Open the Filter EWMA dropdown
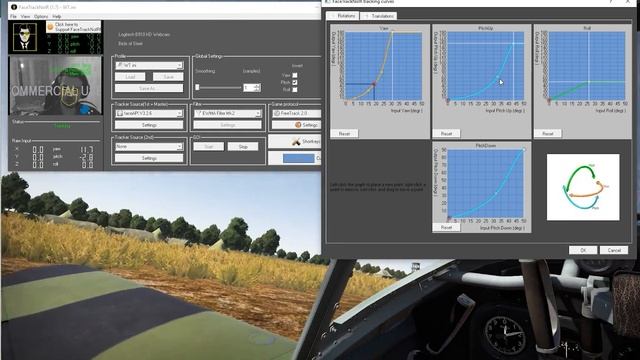Image resolution: width=640 pixels, height=360 pixels. tap(227, 113)
